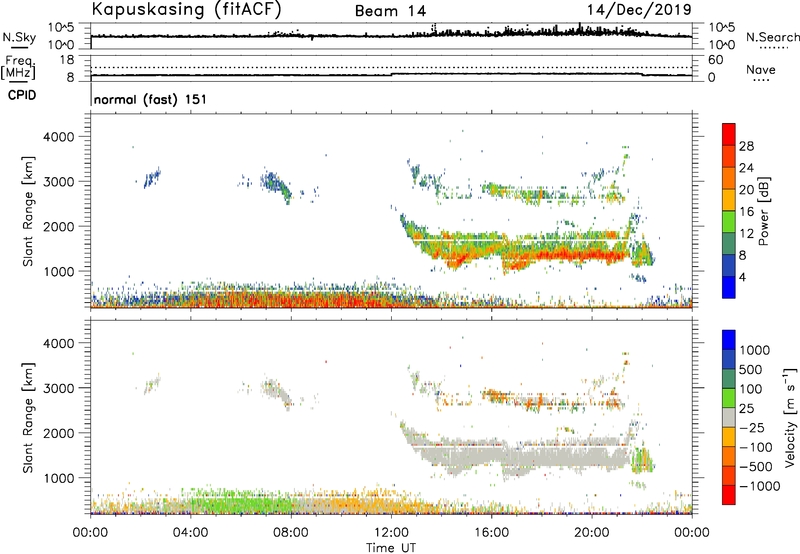Click the "25" label on Velocity color bar
Image resolution: width=800 pixels, height=554 pixels.
point(746,409)
